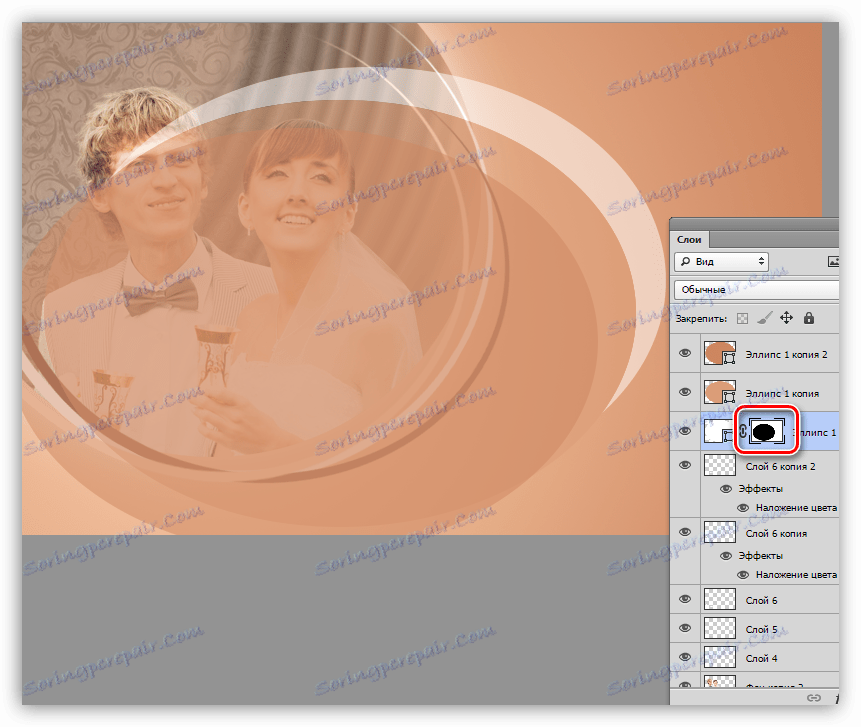
Task: Toggle Эффекты visibility under Слой 6 копия 2
Action: click(726, 489)
